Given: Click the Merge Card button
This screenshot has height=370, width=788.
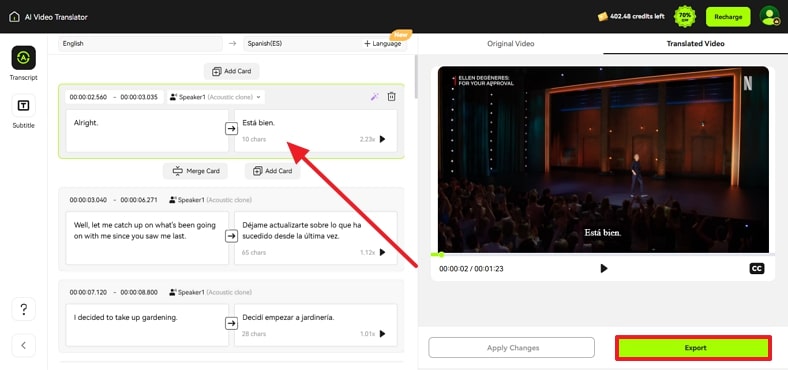Looking at the screenshot, I should coord(195,171).
